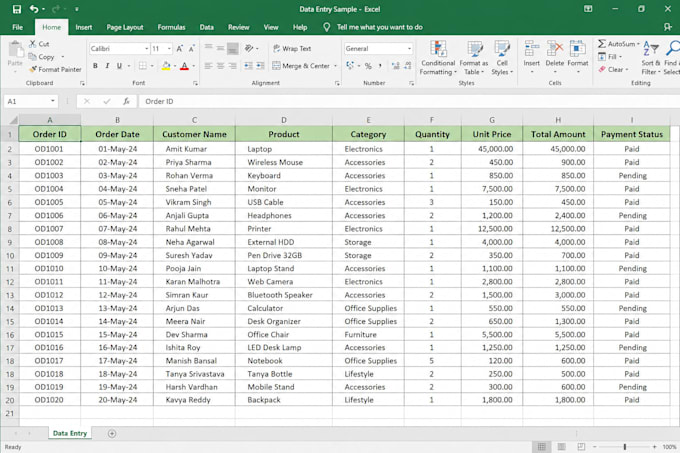Image resolution: width=680 pixels, height=453 pixels.
Task: Click the Undo arrow icon
Action: pyautogui.click(x=34, y=9)
